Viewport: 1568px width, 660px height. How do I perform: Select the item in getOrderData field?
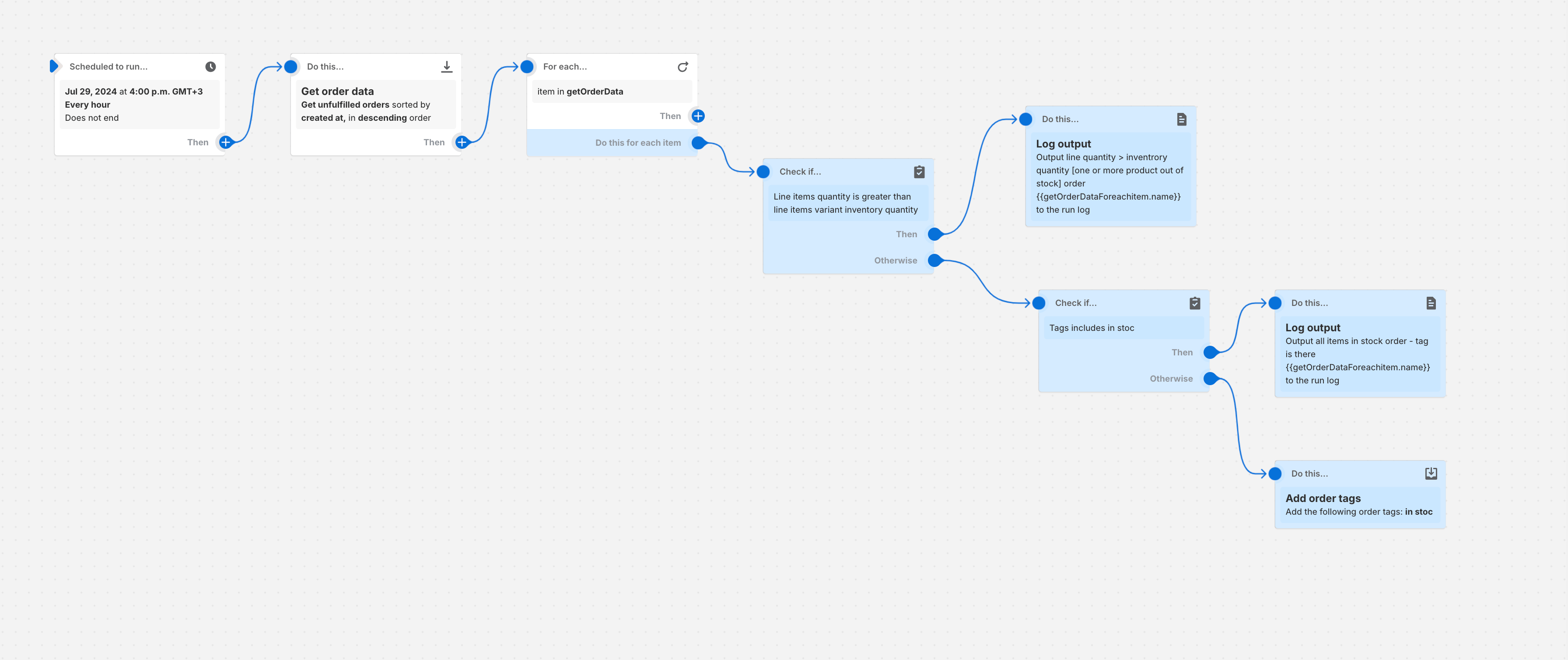(611, 91)
